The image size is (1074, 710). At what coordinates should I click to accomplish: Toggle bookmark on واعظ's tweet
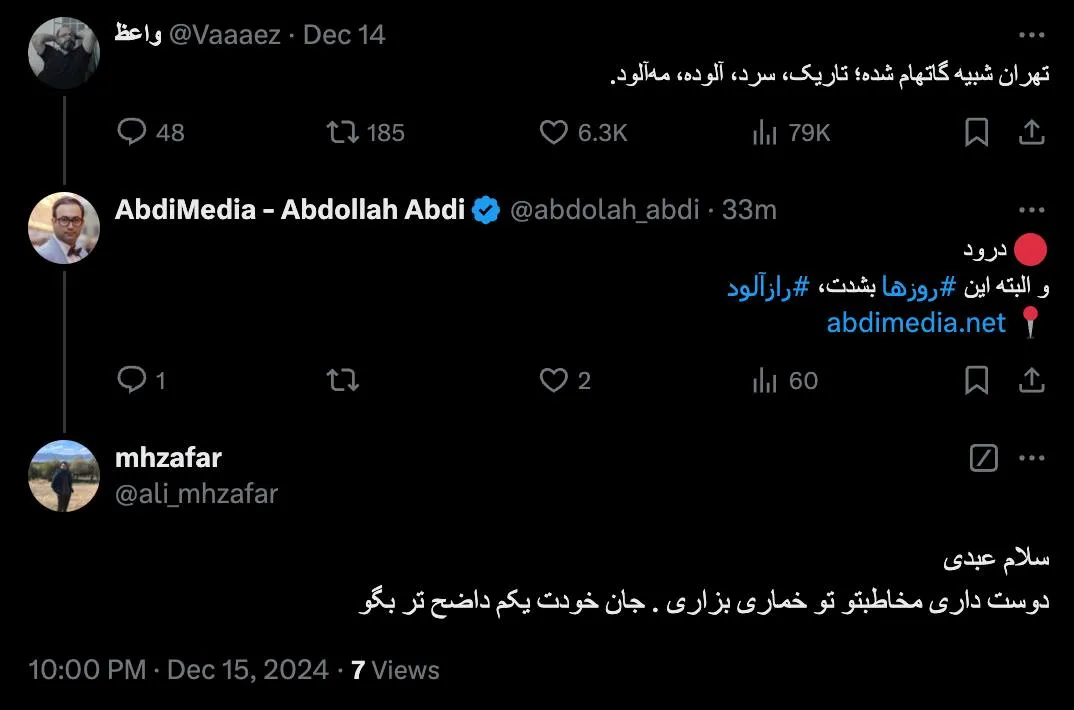[x=977, y=131]
